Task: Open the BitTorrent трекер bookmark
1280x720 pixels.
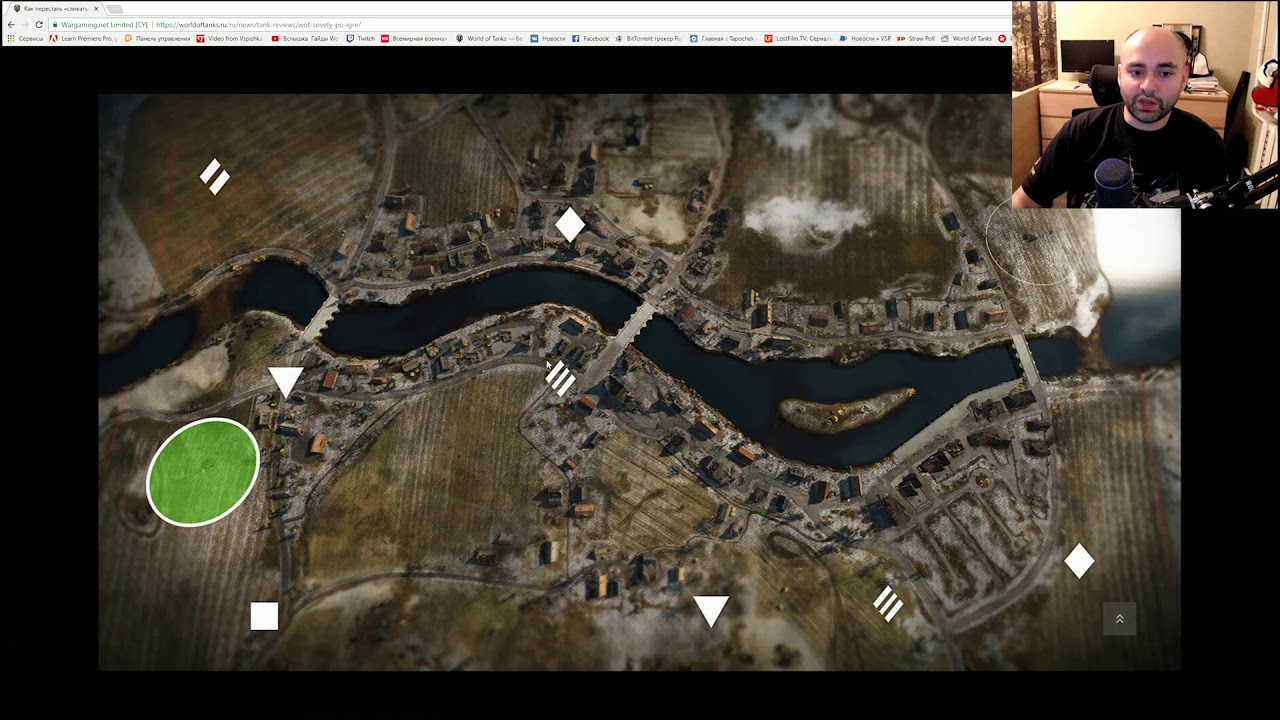Action: tap(649, 38)
